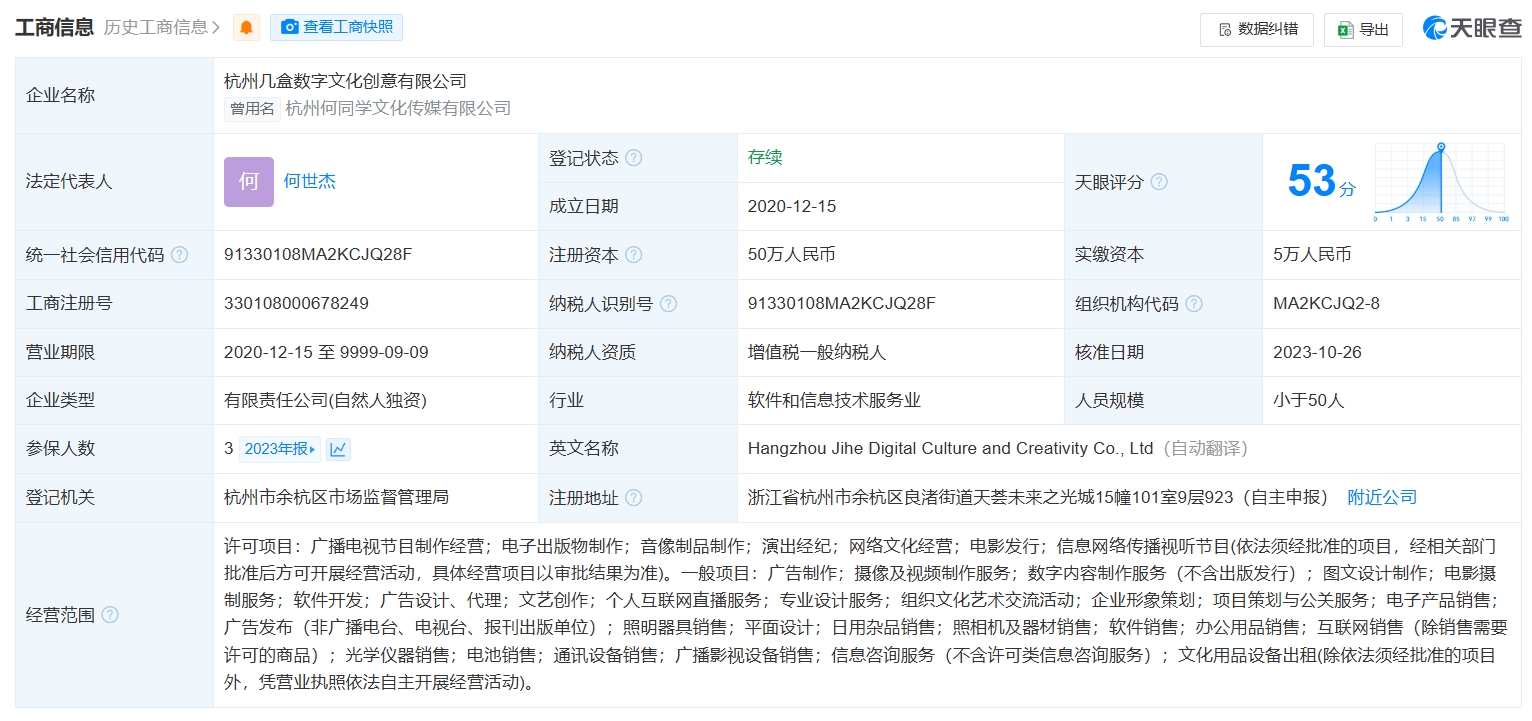Image resolution: width=1532 pixels, height=721 pixels.
Task: Click help icon next to 组织机构代码
Action: click(1194, 304)
